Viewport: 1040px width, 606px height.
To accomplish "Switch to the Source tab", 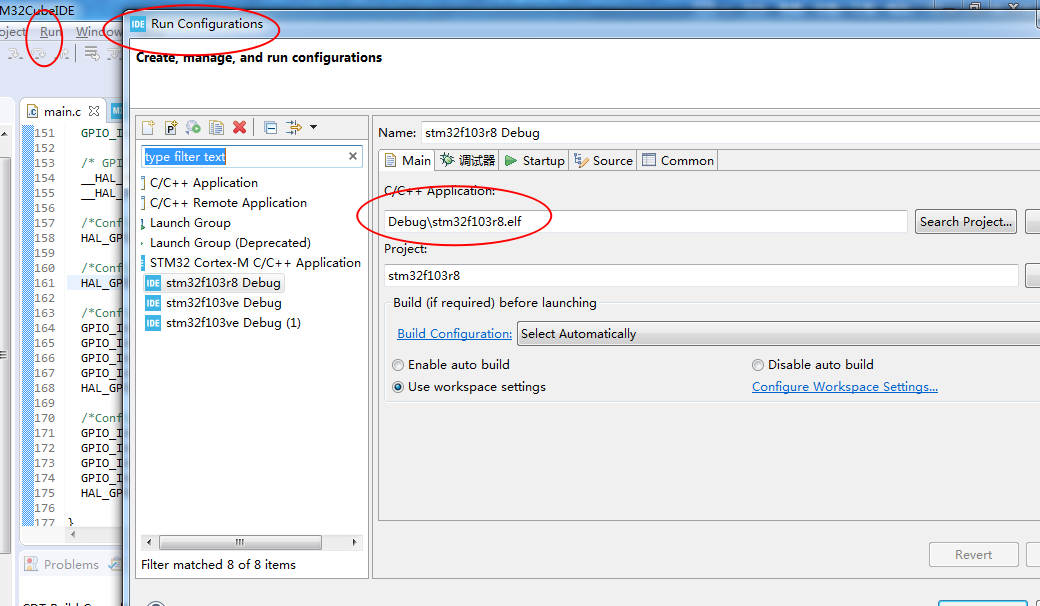I will tap(604, 160).
